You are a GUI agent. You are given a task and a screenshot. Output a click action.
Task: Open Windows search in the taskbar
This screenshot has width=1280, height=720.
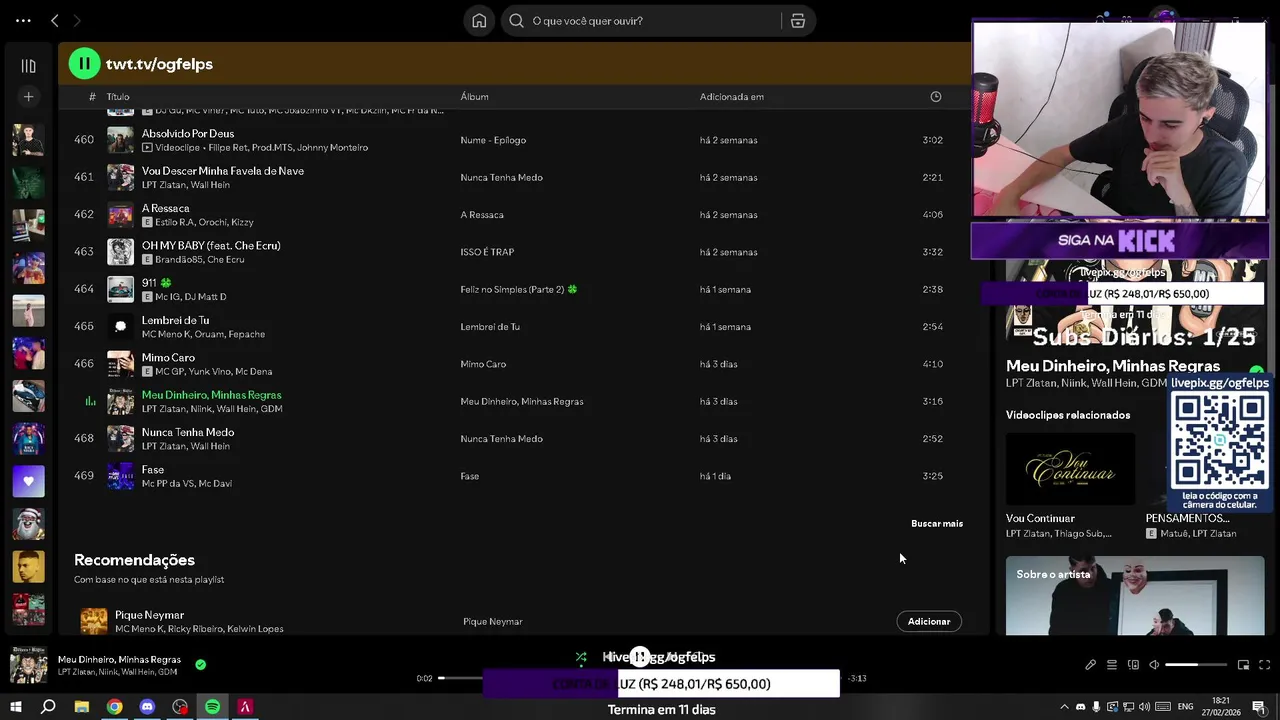pyautogui.click(x=48, y=707)
